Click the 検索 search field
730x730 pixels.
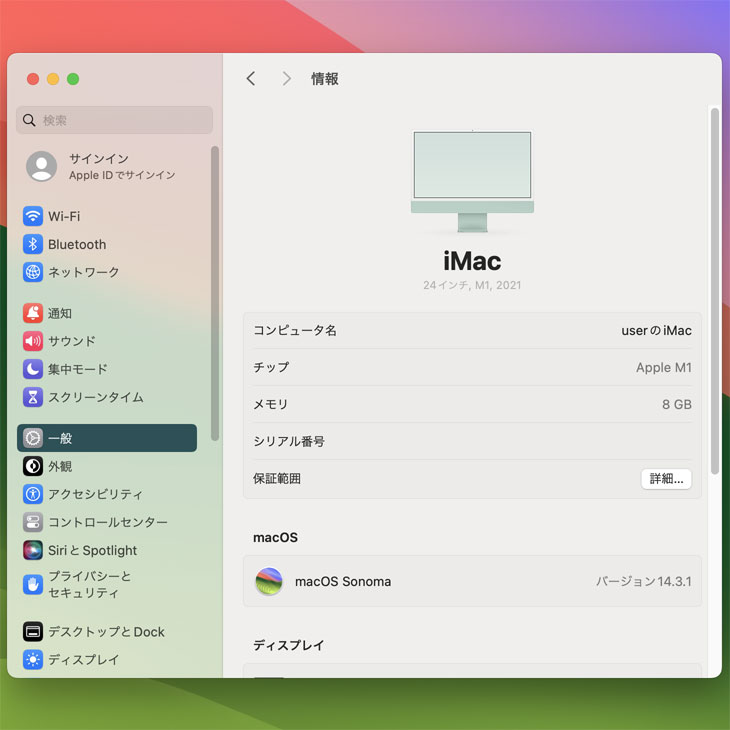pyautogui.click(x=115, y=120)
